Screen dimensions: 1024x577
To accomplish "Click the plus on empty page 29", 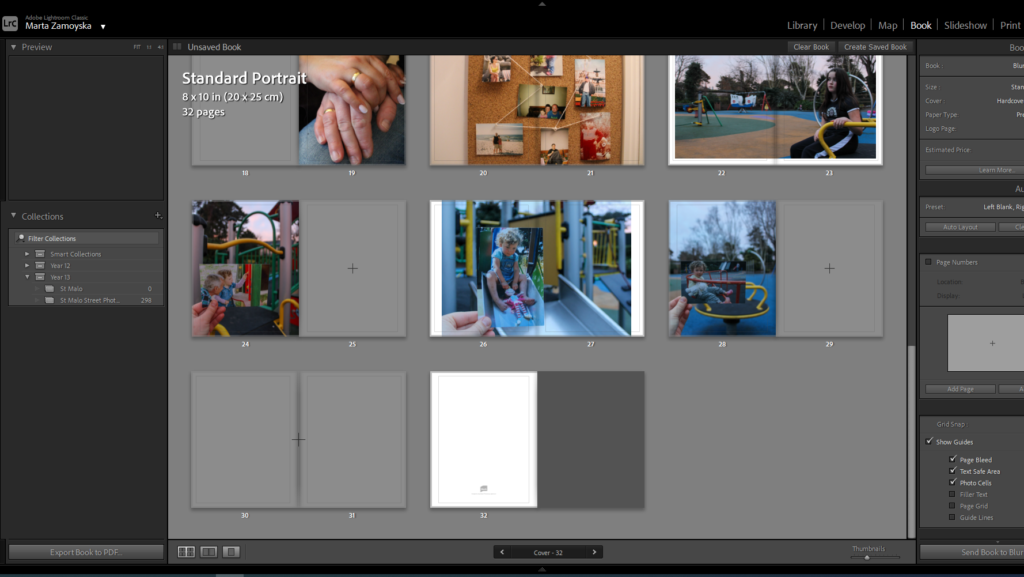I will pyautogui.click(x=829, y=268).
